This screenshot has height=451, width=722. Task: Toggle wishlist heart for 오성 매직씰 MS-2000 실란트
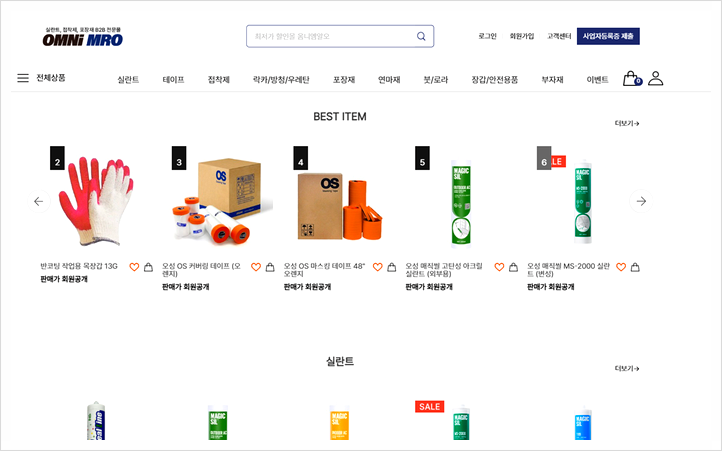point(621,267)
